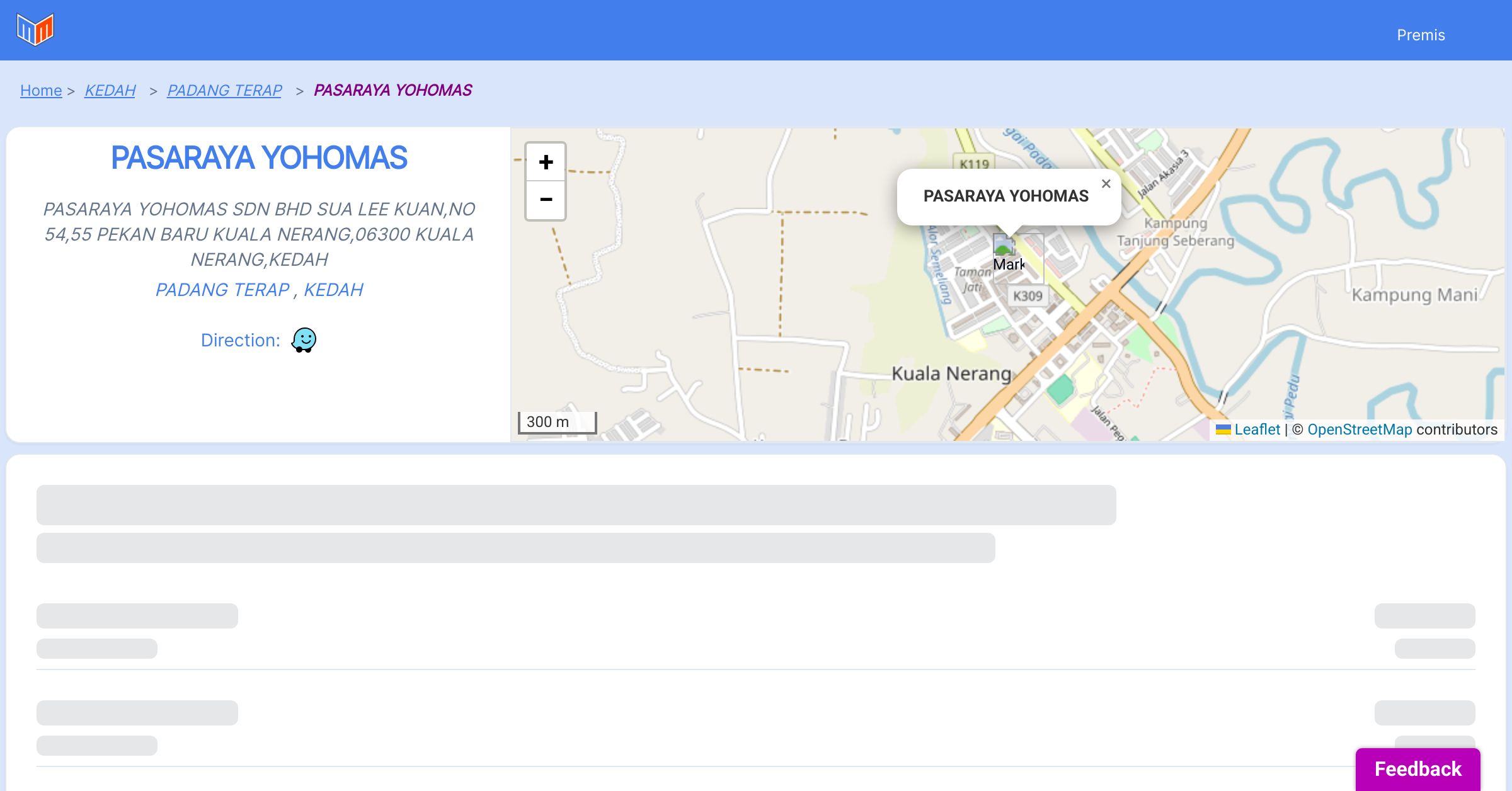Go to Home breadcrumb link
Image resolution: width=1512 pixels, height=791 pixels.
[41, 91]
